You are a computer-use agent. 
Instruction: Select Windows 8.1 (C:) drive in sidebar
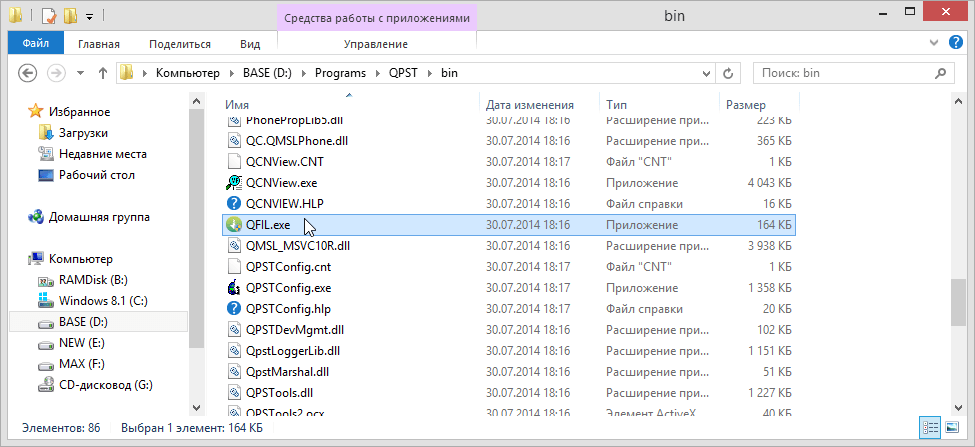coord(102,301)
